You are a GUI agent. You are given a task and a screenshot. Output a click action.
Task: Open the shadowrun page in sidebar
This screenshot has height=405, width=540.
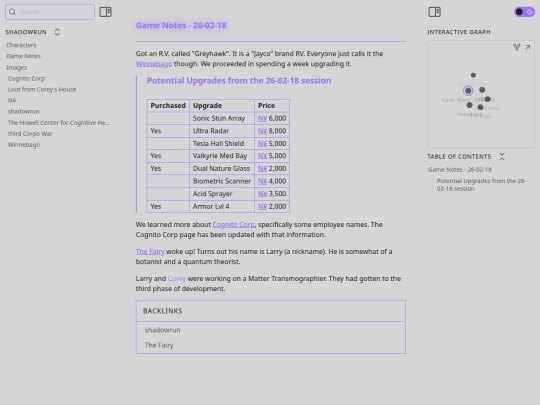[23, 112]
